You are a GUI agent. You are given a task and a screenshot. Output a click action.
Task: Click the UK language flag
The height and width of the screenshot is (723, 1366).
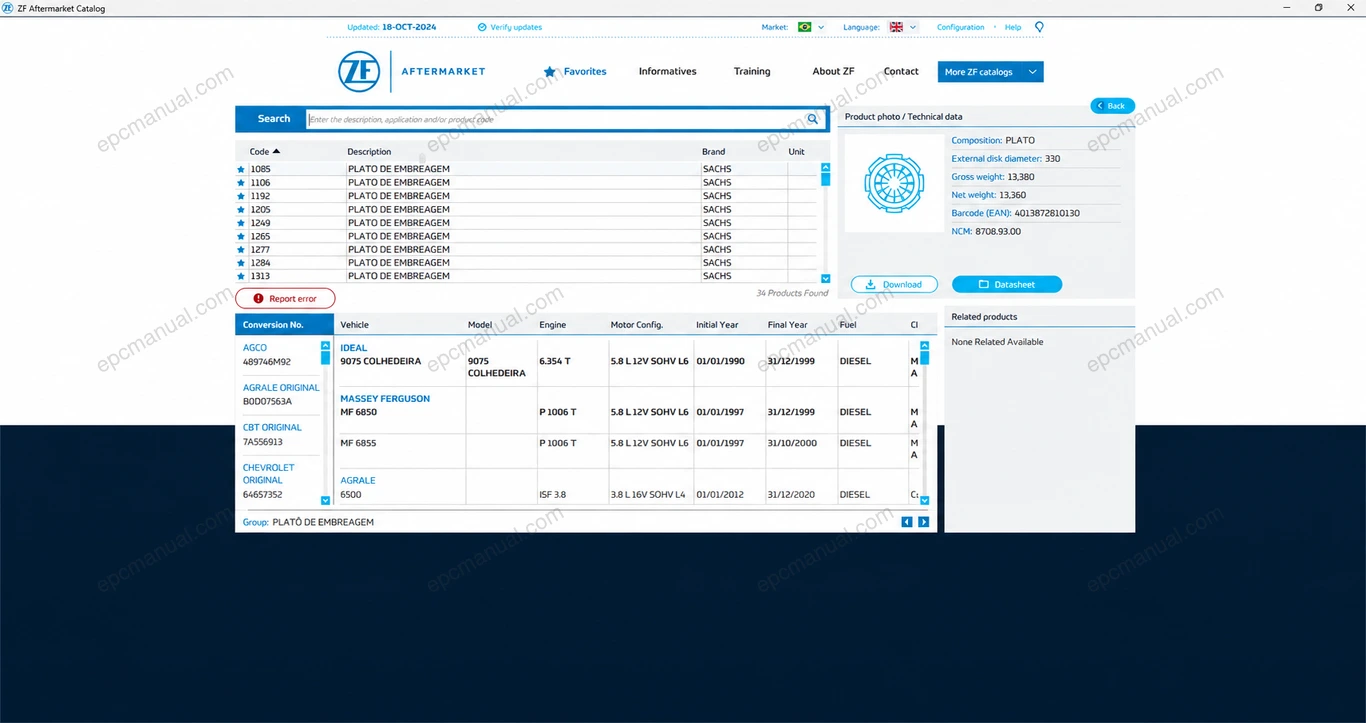coord(897,27)
